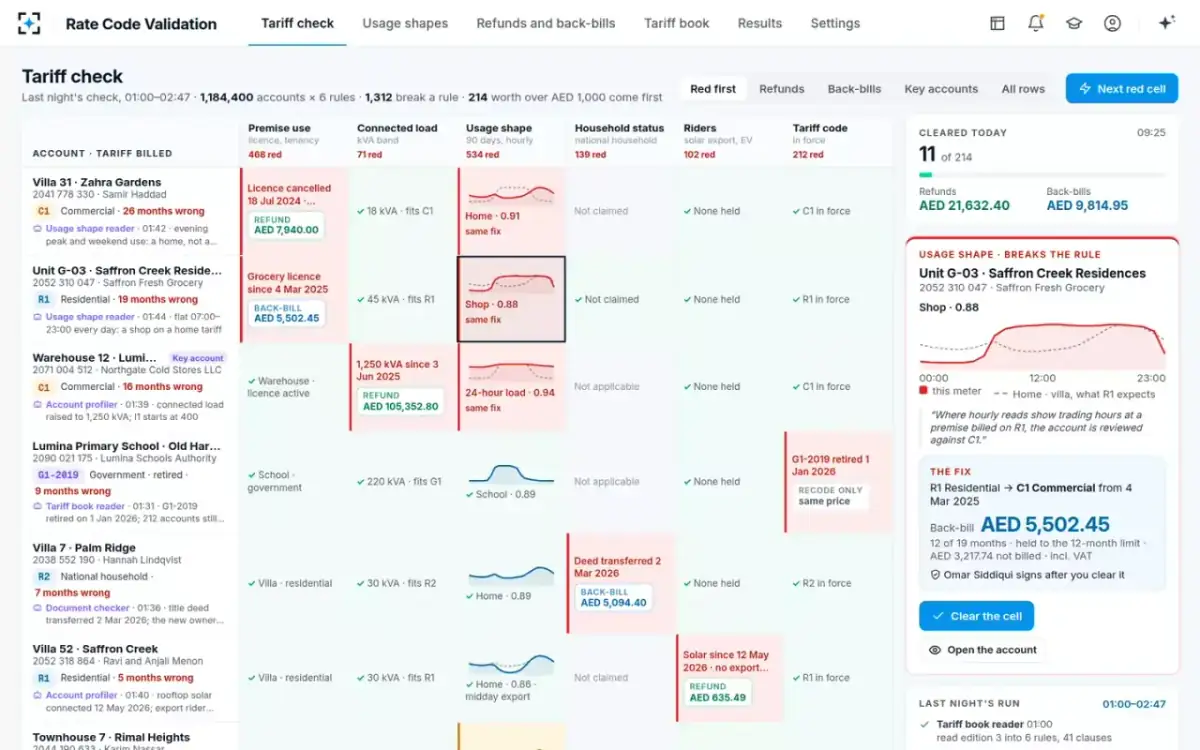The width and height of the screenshot is (1200, 750).
Task: Select the Shop 0.88 usage shape cell
Action: (x=511, y=299)
